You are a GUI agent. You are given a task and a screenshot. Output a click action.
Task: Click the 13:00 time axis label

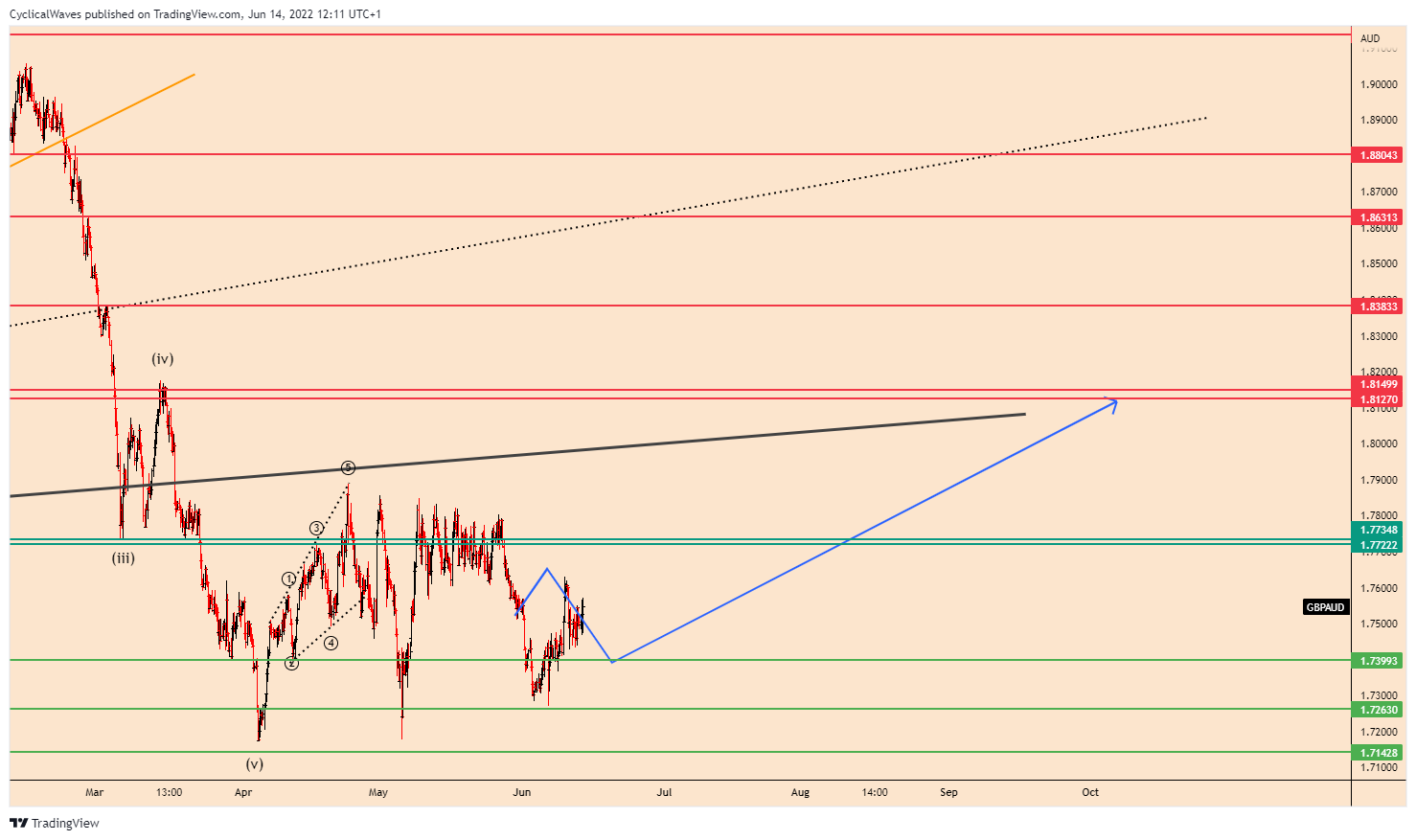pos(169,792)
